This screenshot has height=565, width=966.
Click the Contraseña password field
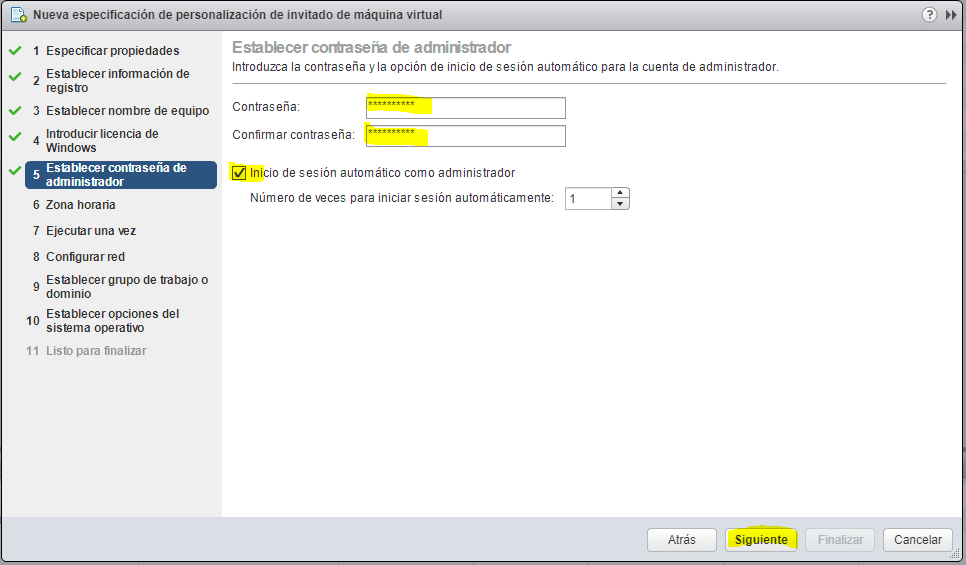[x=466, y=108]
